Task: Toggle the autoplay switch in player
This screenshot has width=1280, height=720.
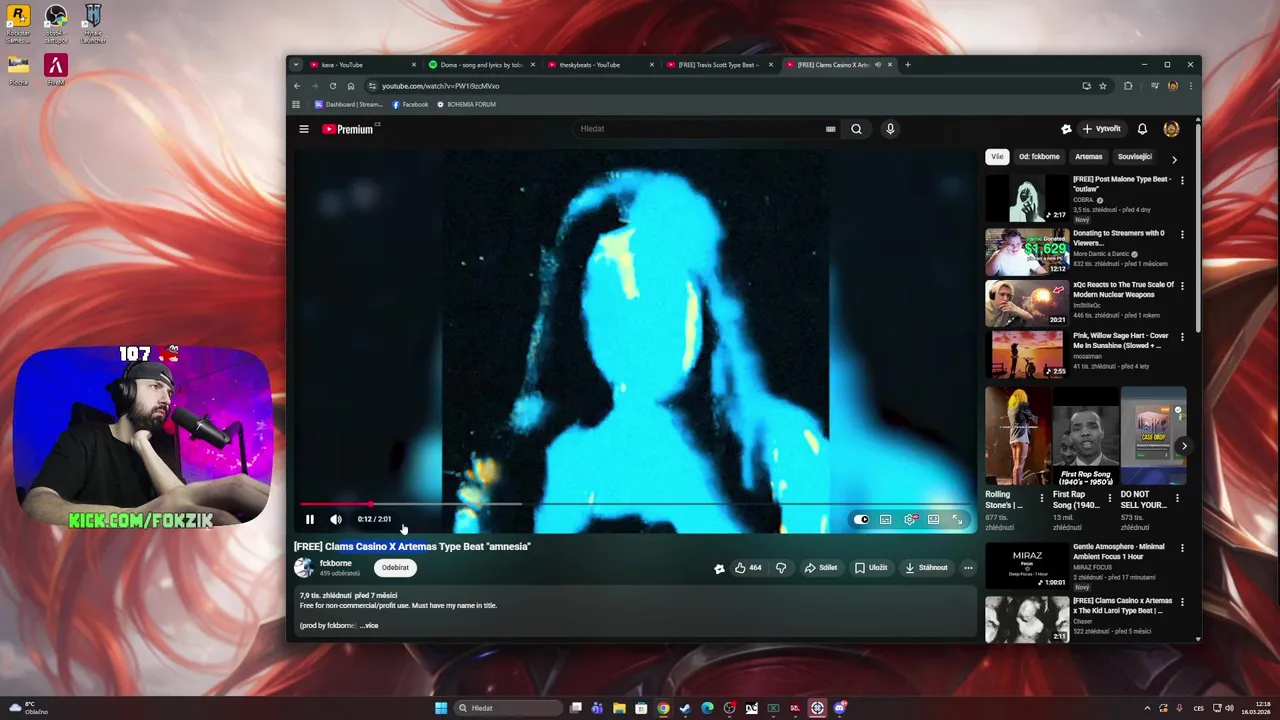Action: [861, 519]
